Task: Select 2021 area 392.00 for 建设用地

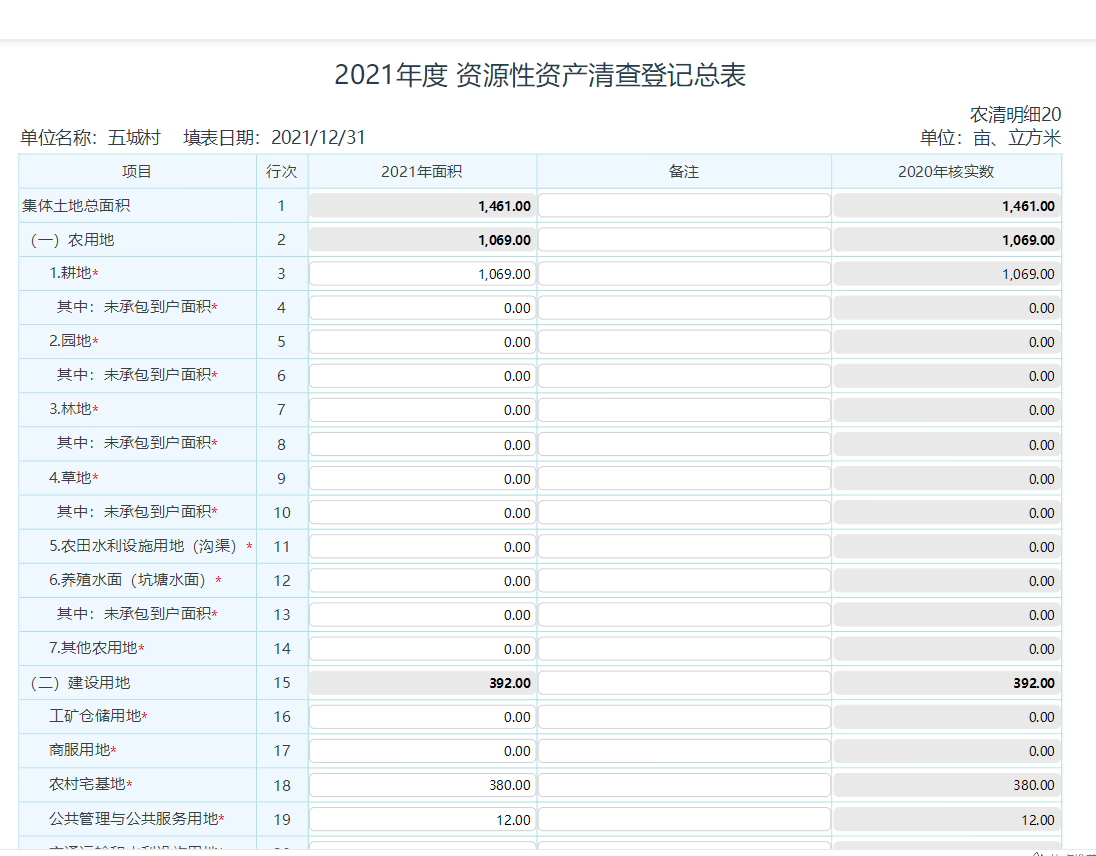Action: coord(422,683)
